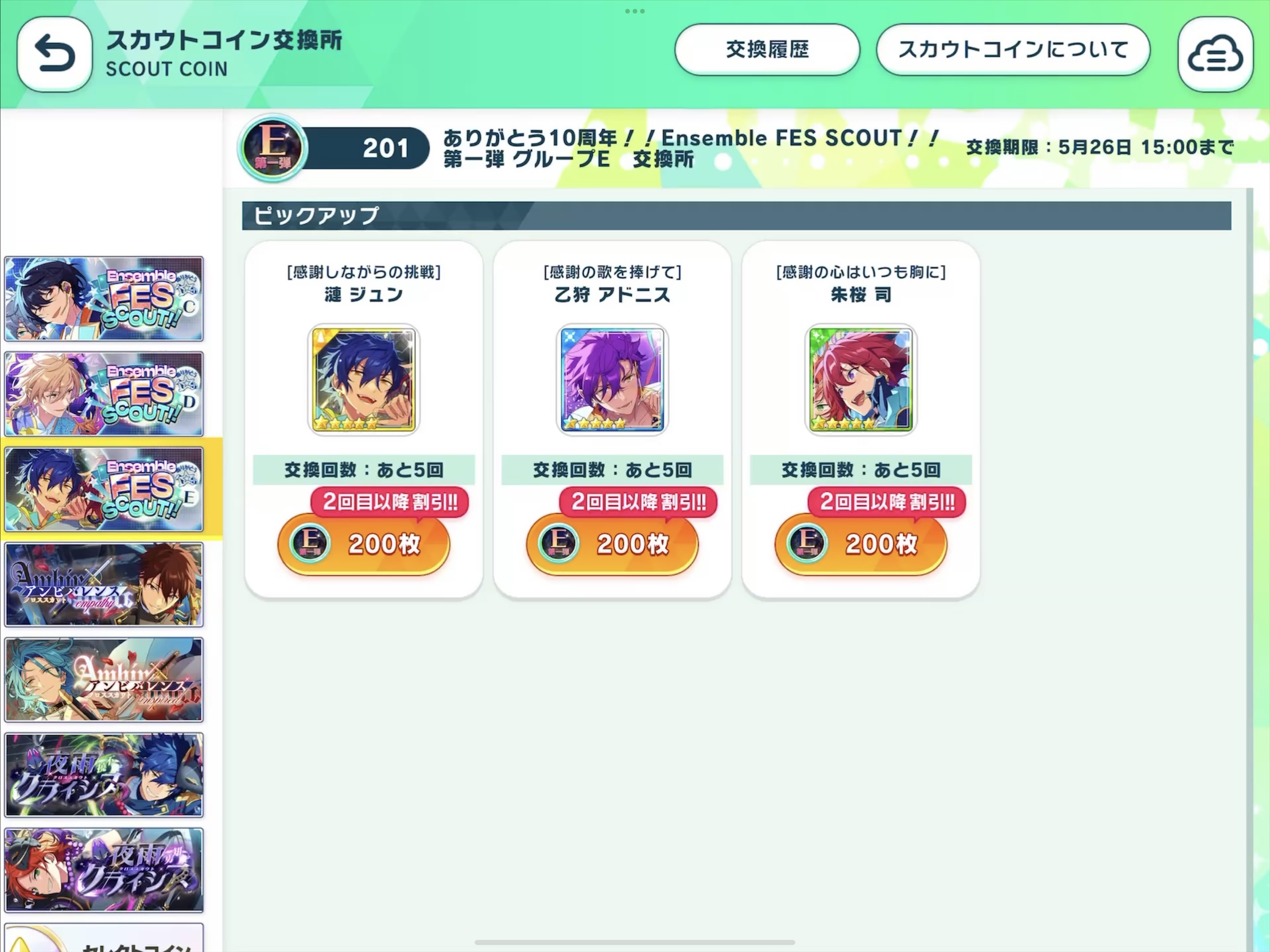Select 乙狩 アドニス card thumbnail
This screenshot has height=952, width=1270.
tap(612, 379)
